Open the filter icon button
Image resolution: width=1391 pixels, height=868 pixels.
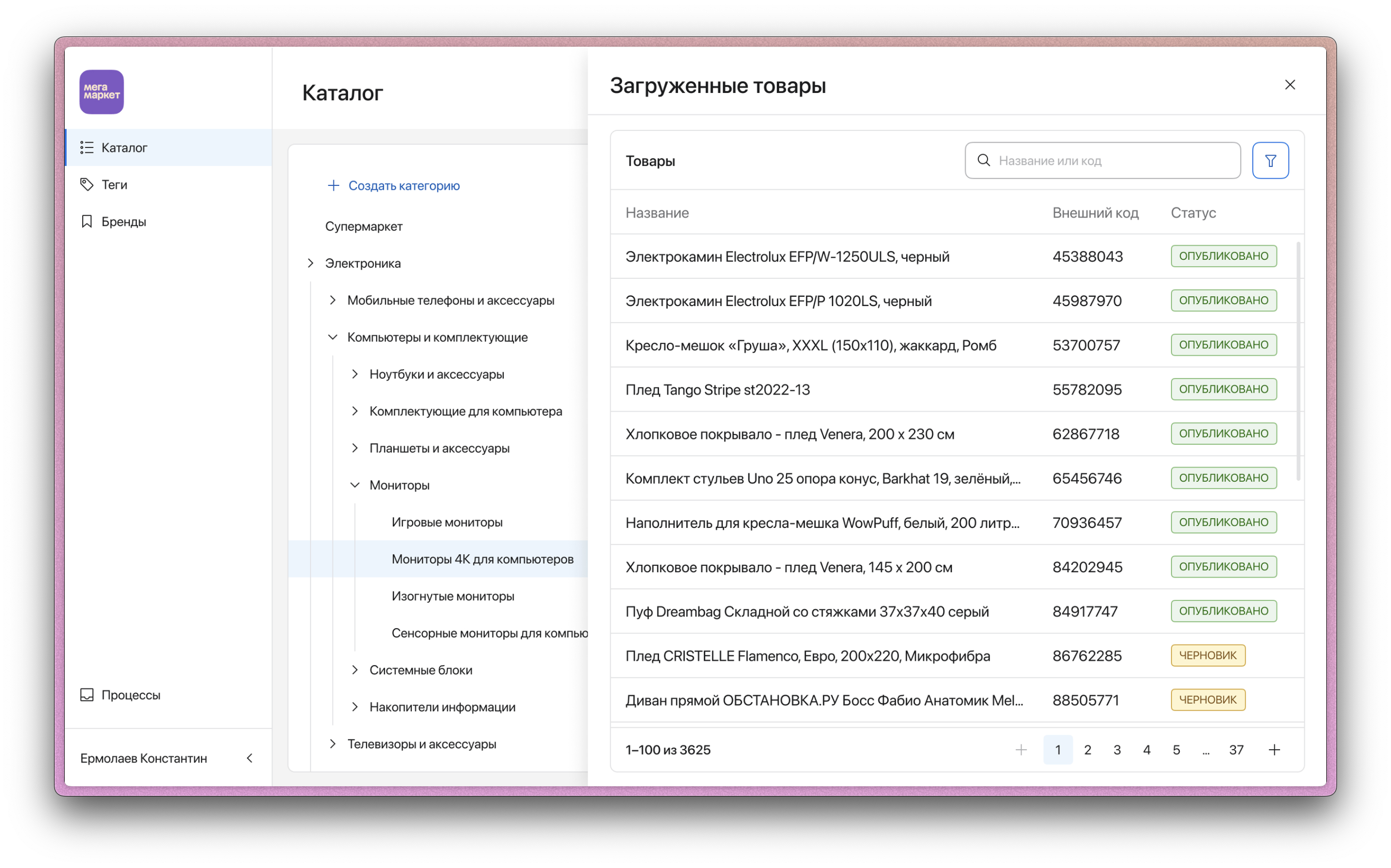pyautogui.click(x=1270, y=161)
